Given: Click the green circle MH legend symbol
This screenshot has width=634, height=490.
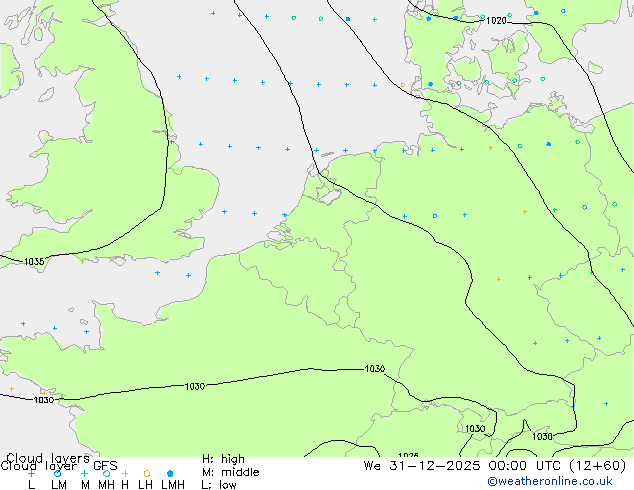Looking at the screenshot, I should 106,473.
